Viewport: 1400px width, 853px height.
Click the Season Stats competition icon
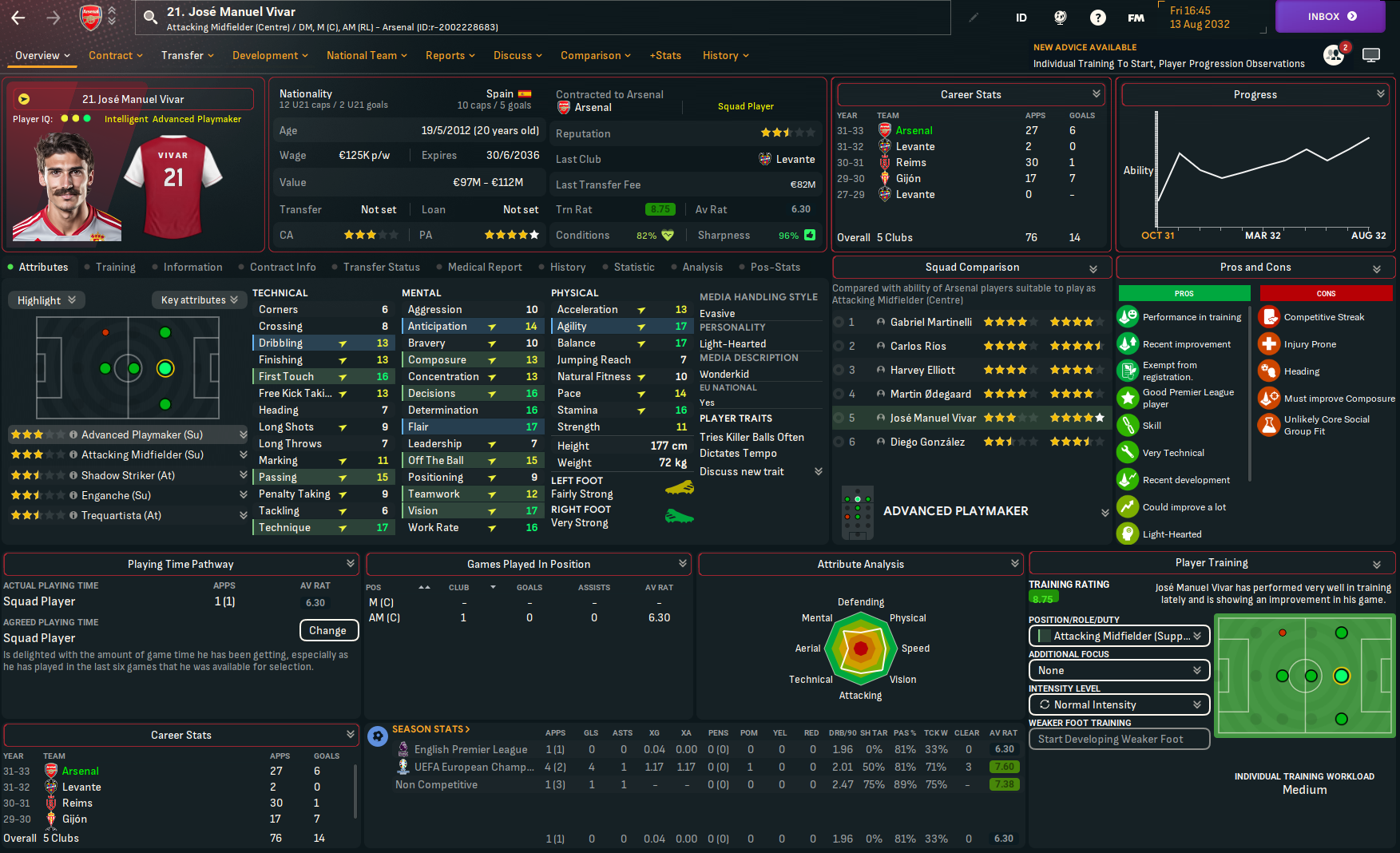pyautogui.click(x=378, y=736)
